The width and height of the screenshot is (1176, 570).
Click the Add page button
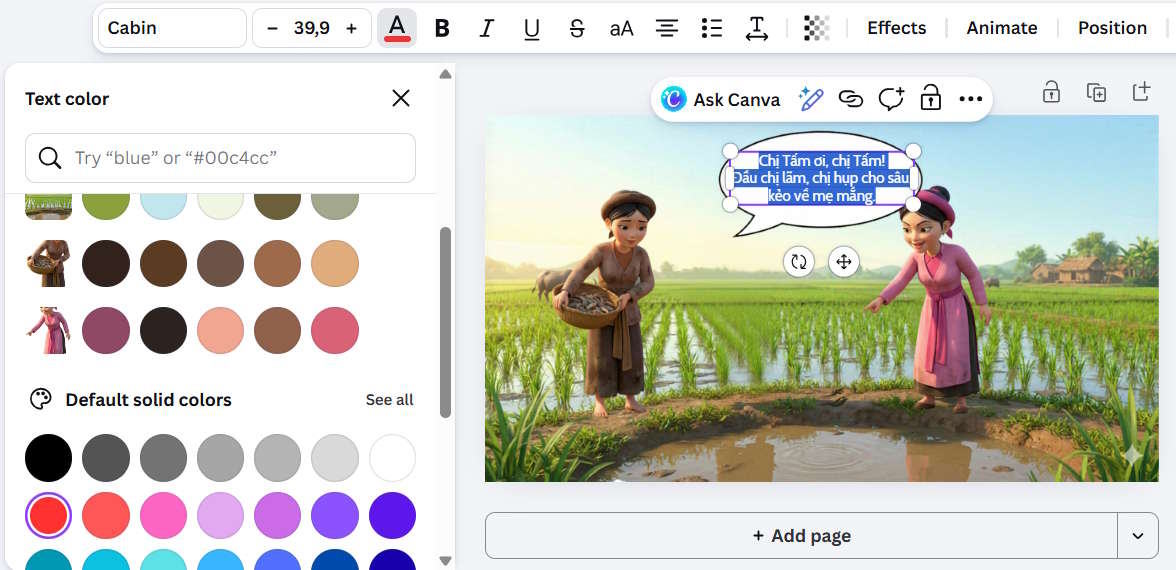tap(801, 536)
